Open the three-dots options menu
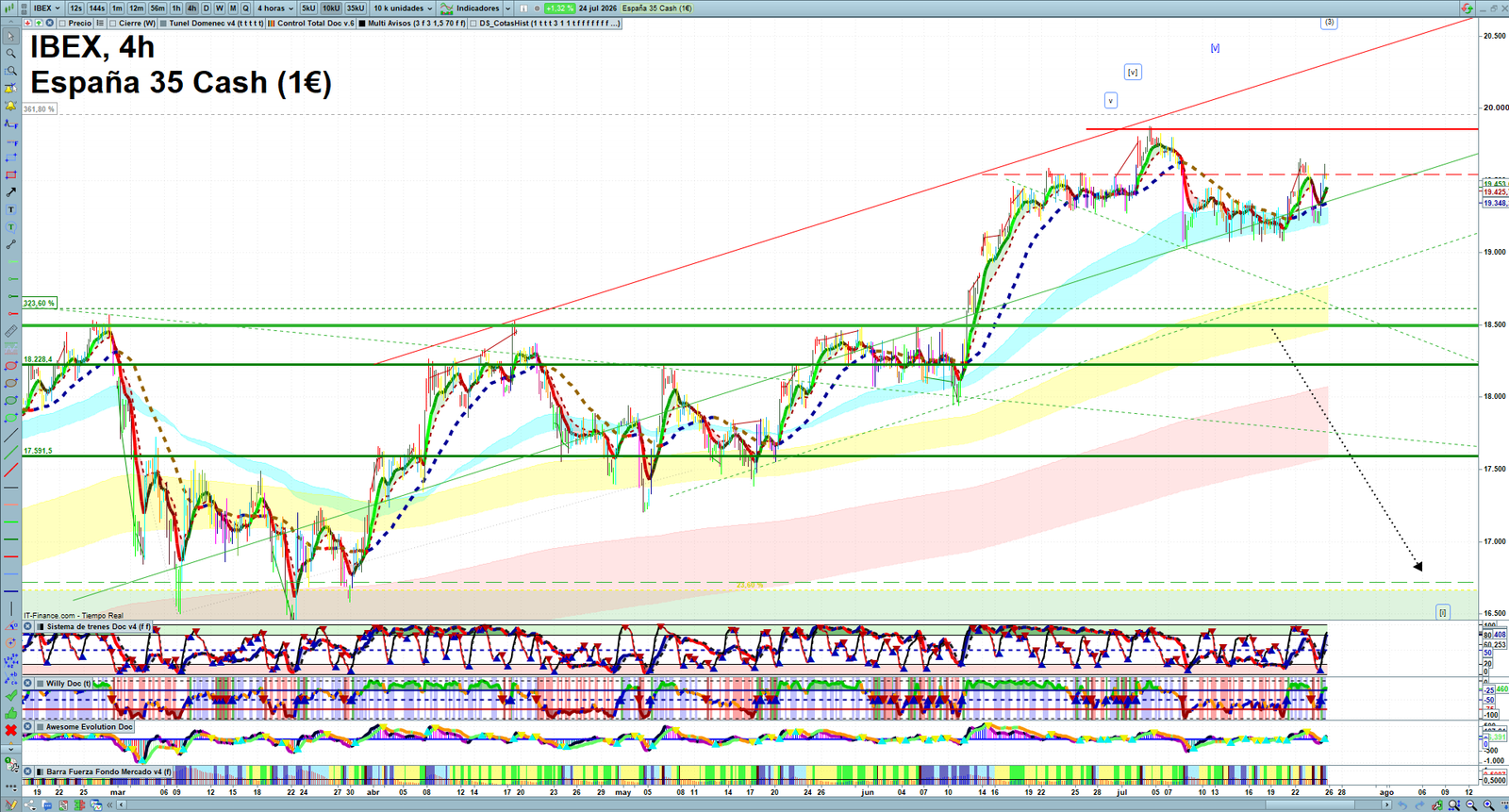 (x=11, y=787)
